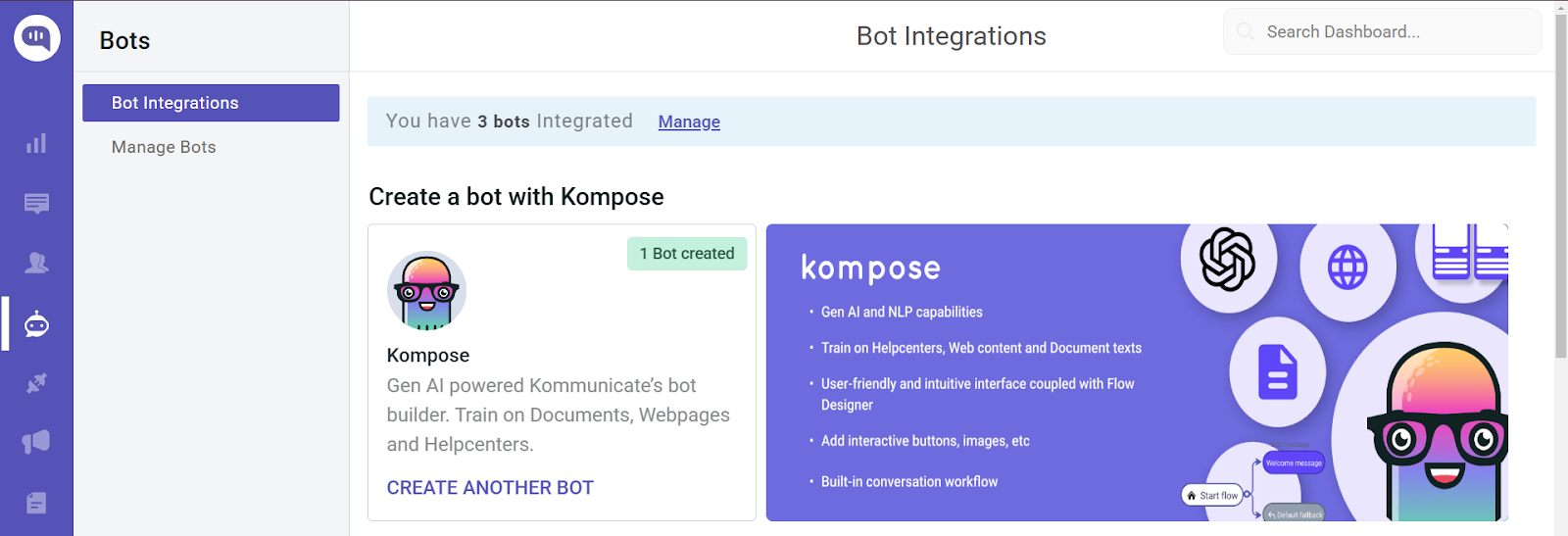
Task: Click the Kompose bot avatar
Action: coord(426,291)
